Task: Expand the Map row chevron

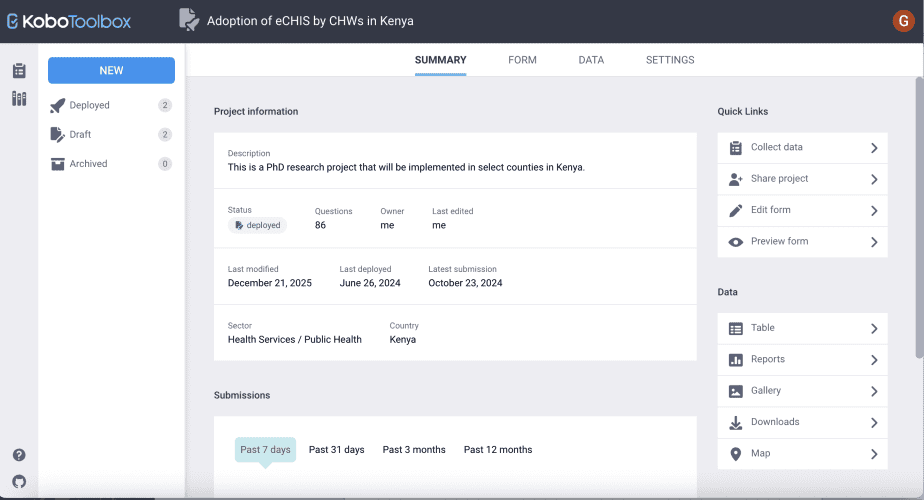Action: pos(873,454)
